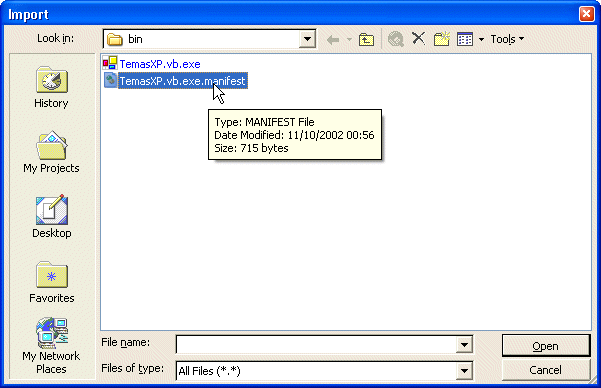Expand the Views dropdown arrow
The height and width of the screenshot is (388, 601).
point(481,39)
